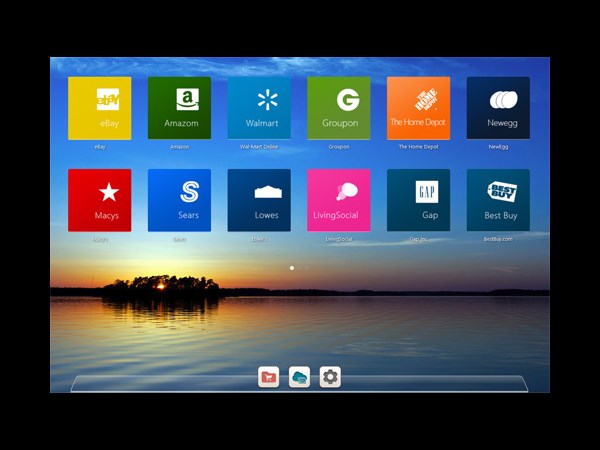
Task: Open the Gap tile
Action: tap(419, 200)
